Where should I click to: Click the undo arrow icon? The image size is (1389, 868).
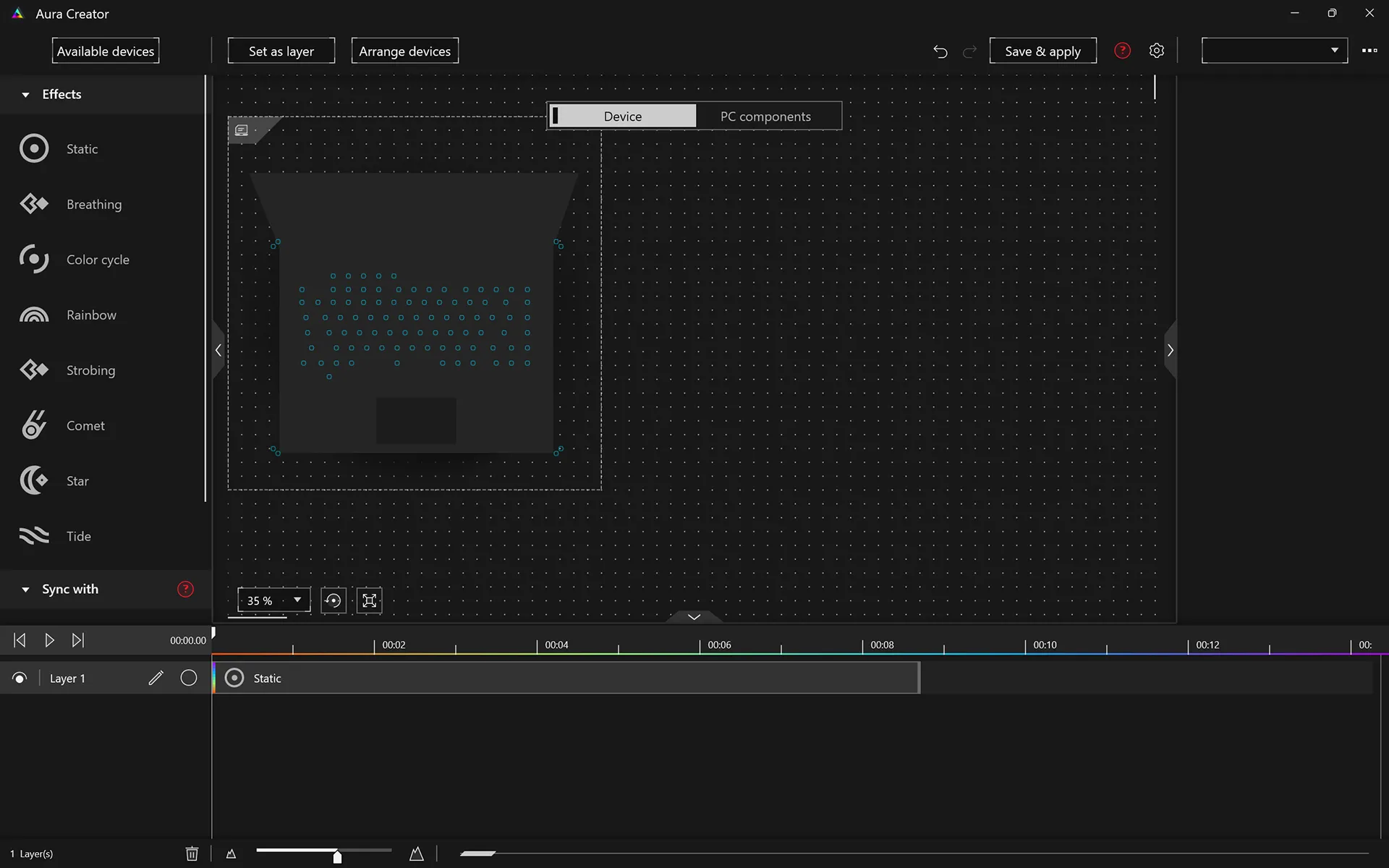940,51
